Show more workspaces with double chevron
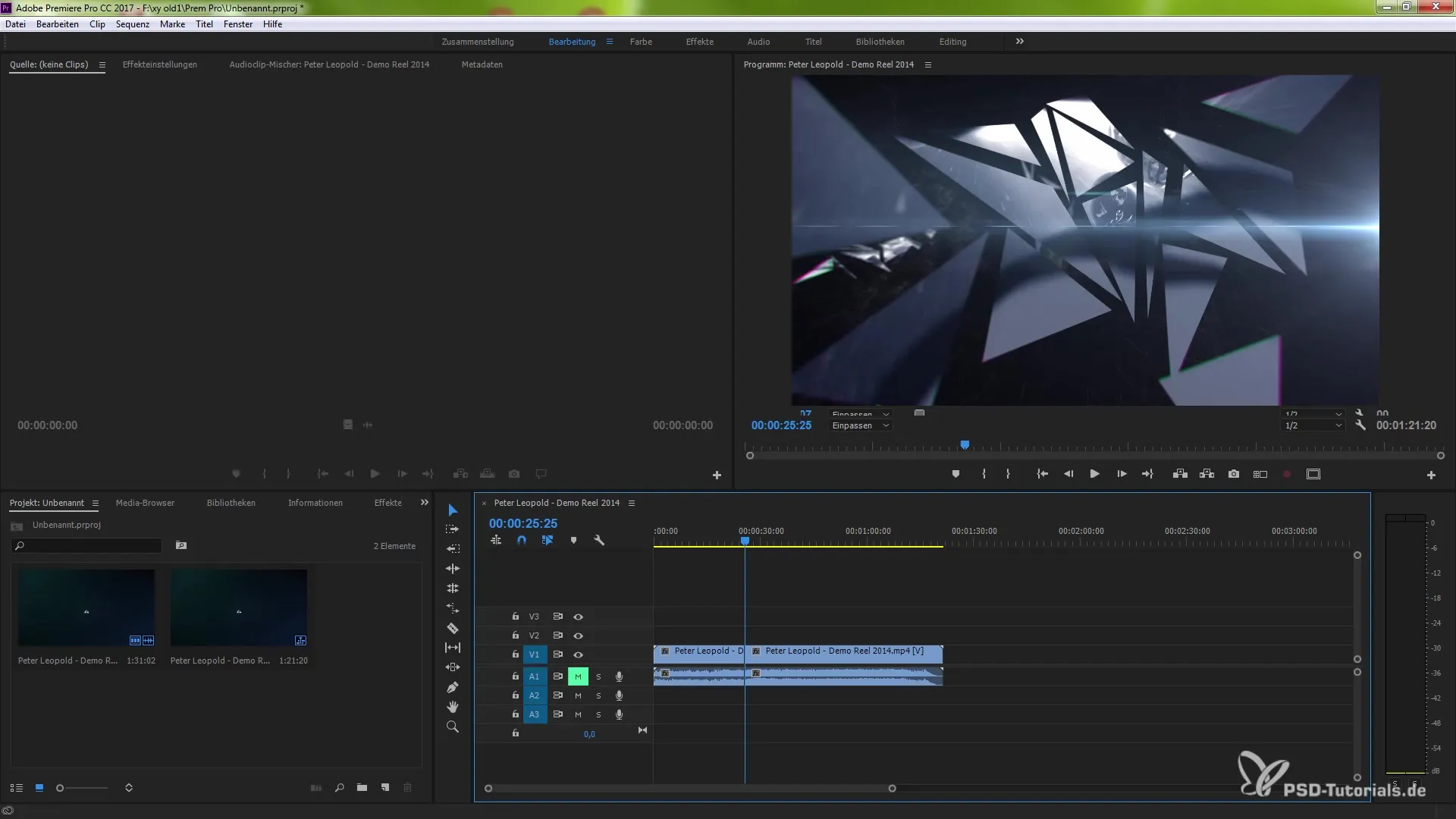The height and width of the screenshot is (819, 1456). pyautogui.click(x=1019, y=42)
